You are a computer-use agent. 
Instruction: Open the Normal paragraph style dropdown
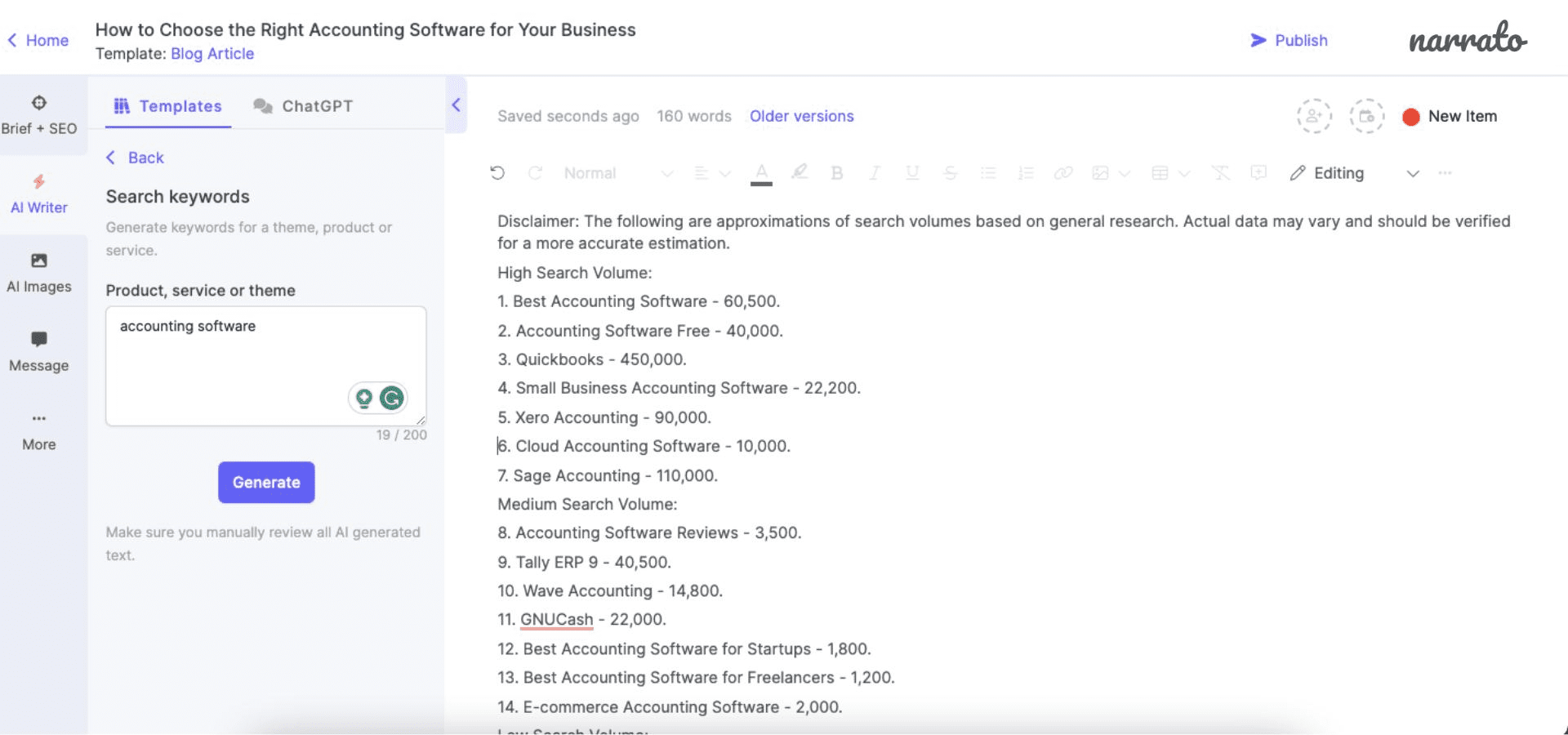[x=618, y=173]
